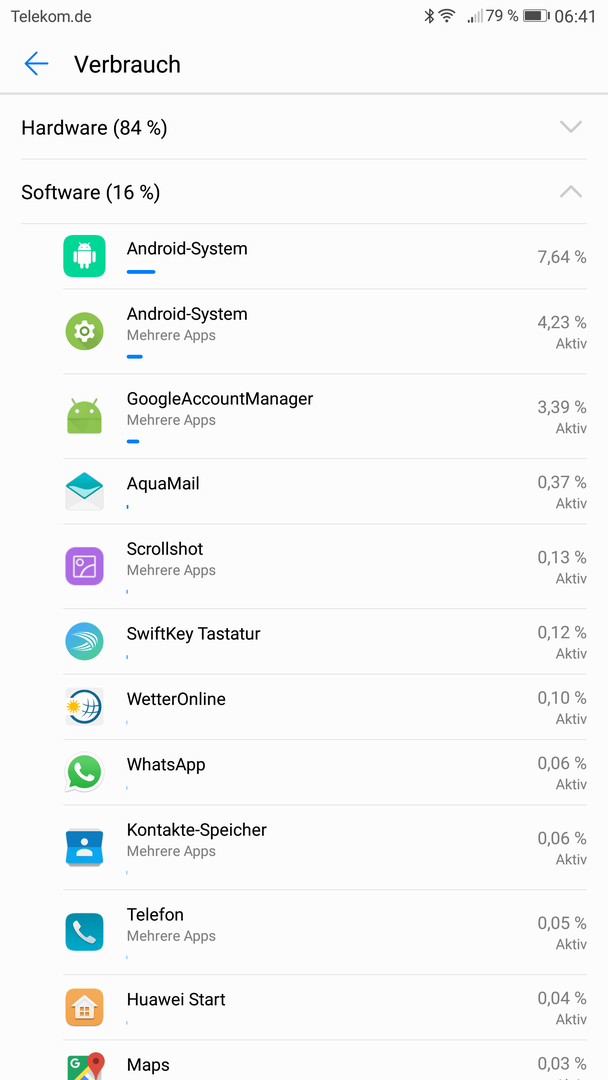Tap the purple Scrollshot icon
Image resolution: width=608 pixels, height=1080 pixels.
[84, 566]
